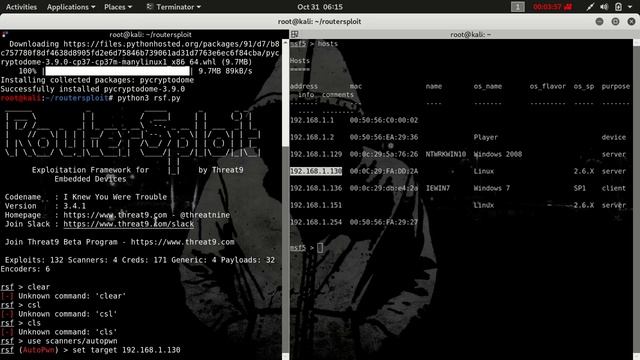The image size is (640, 360).
Task: Click the Oct 31 06:15 clock
Action: (320, 7)
